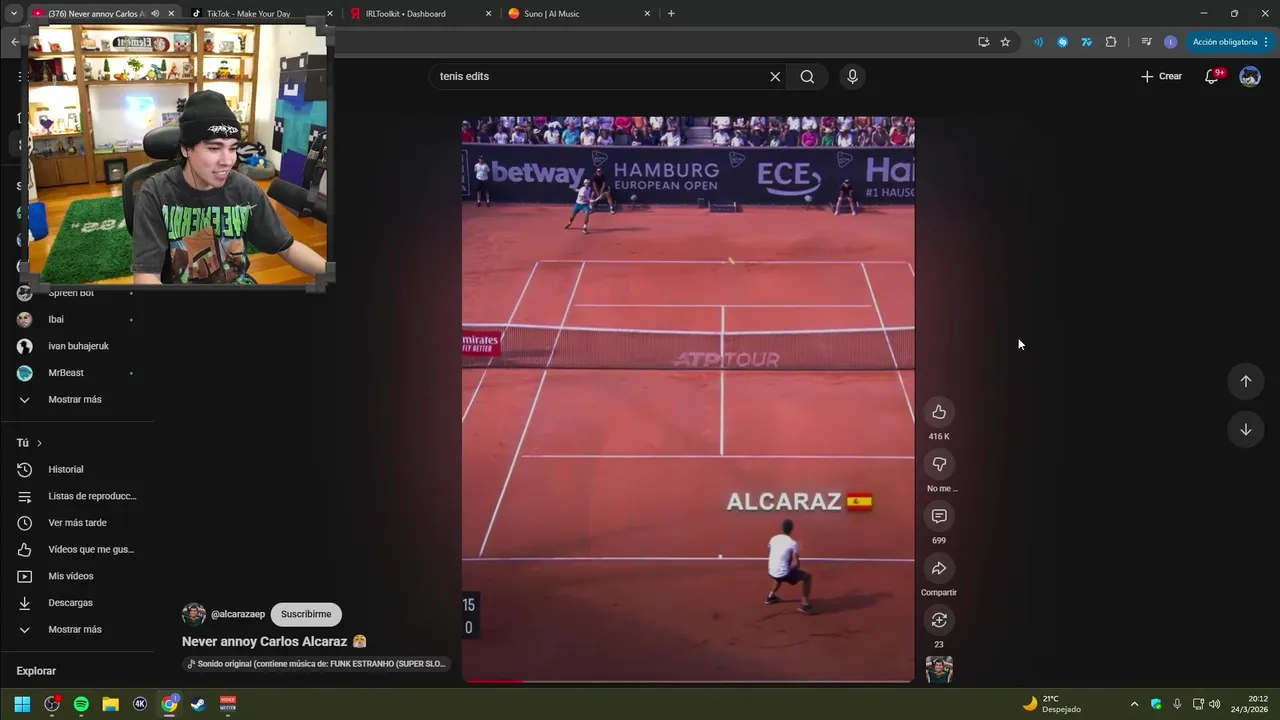Open the sound thumbnail below the remix icon
This screenshot has height=720, width=1280.
pyautogui.click(x=939, y=669)
